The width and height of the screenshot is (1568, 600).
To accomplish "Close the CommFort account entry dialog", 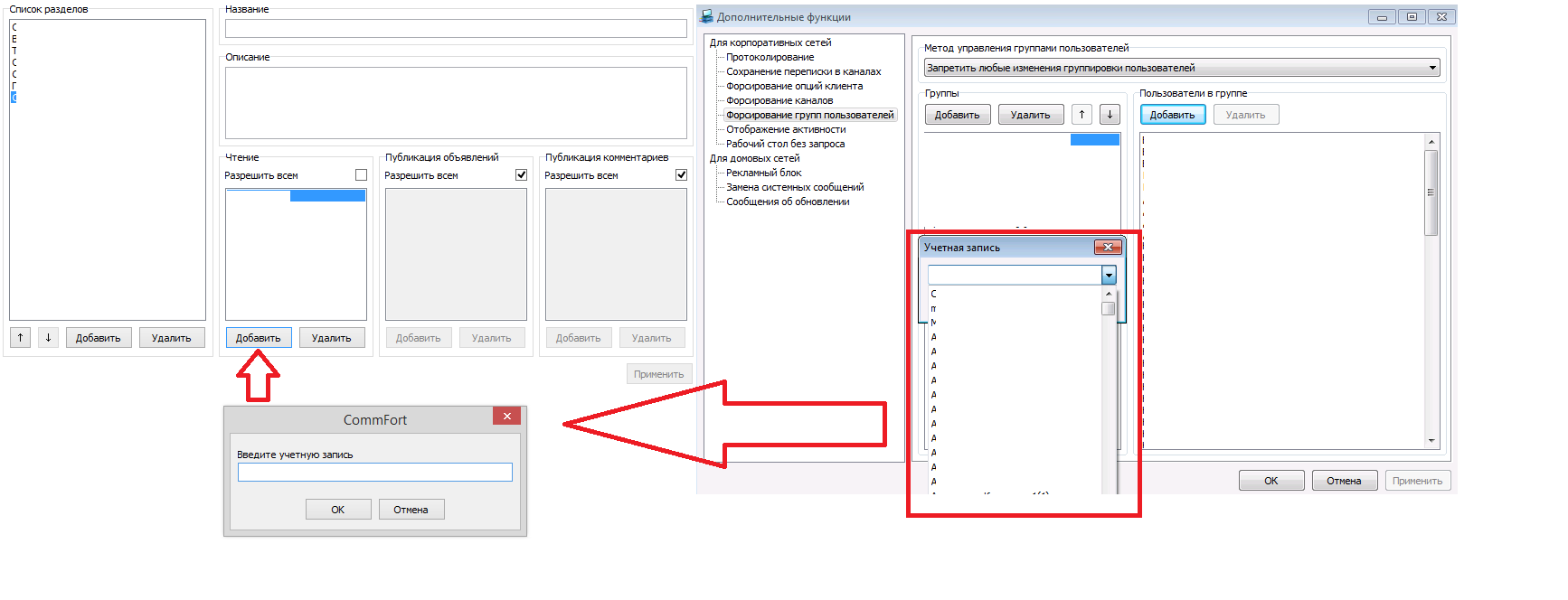I will point(507,416).
